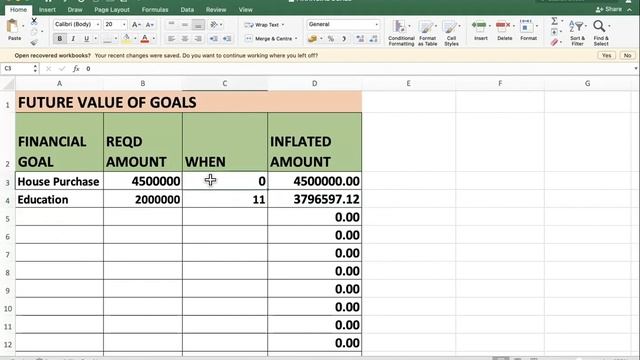This screenshot has width=640, height=360.
Task: Click cell containing 3796597.12
Action: tap(315, 199)
